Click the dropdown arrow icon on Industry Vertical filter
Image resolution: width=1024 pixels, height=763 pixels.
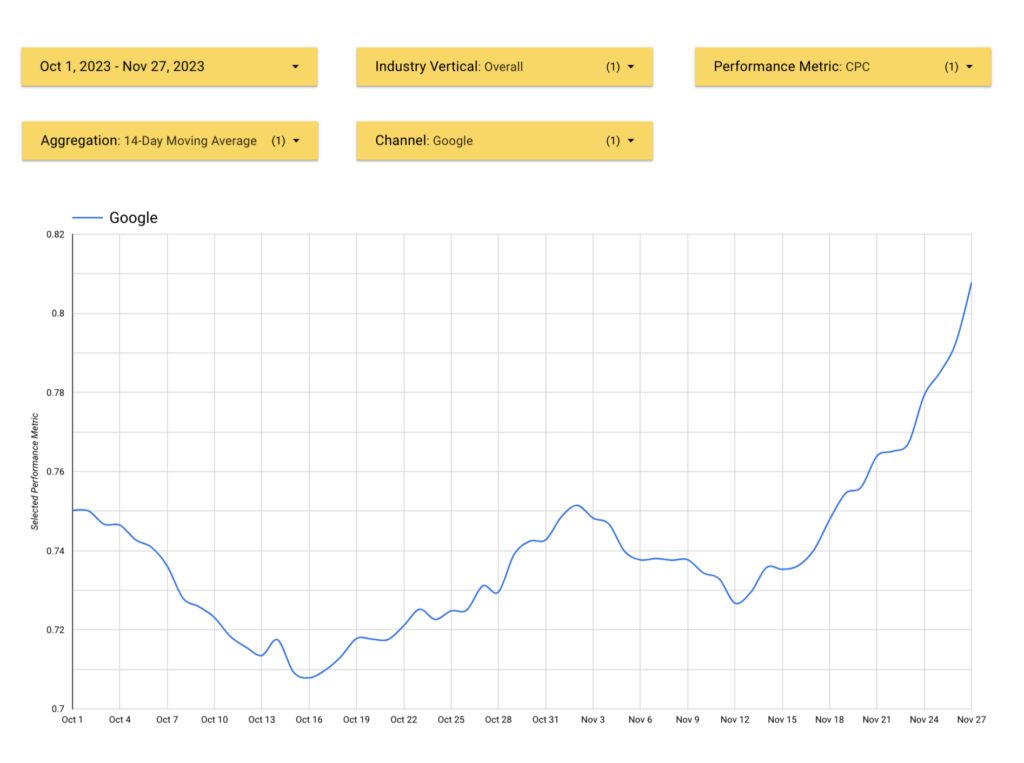point(629,66)
